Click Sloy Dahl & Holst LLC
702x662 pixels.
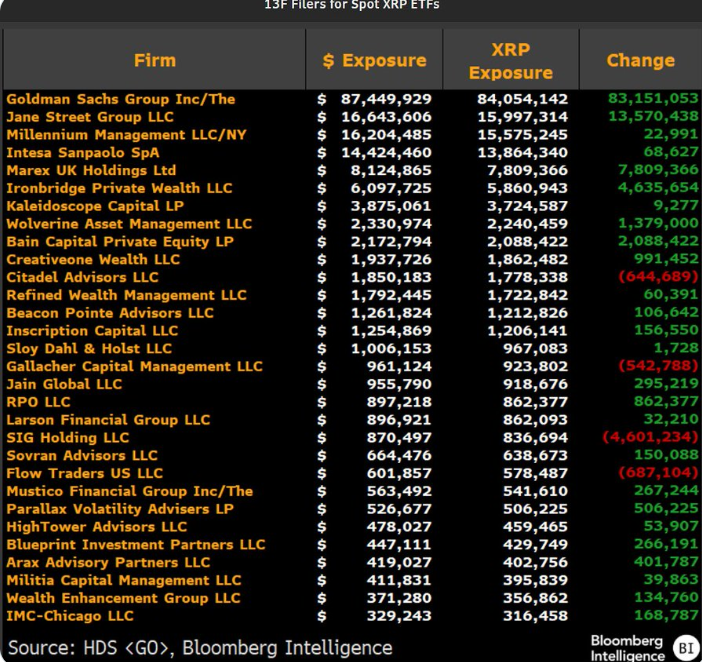point(89,349)
